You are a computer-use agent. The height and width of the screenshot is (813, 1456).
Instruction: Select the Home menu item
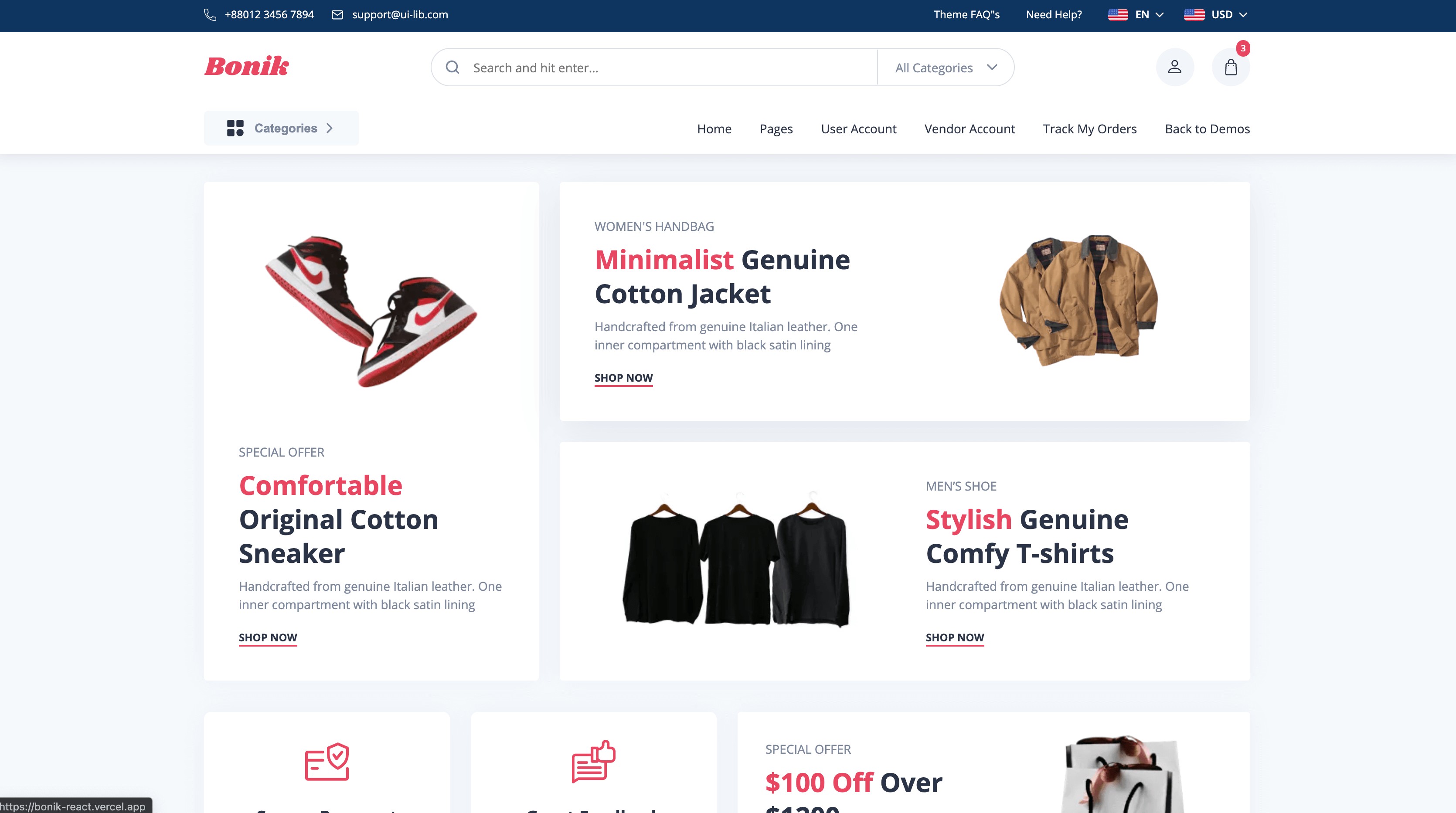coord(714,128)
